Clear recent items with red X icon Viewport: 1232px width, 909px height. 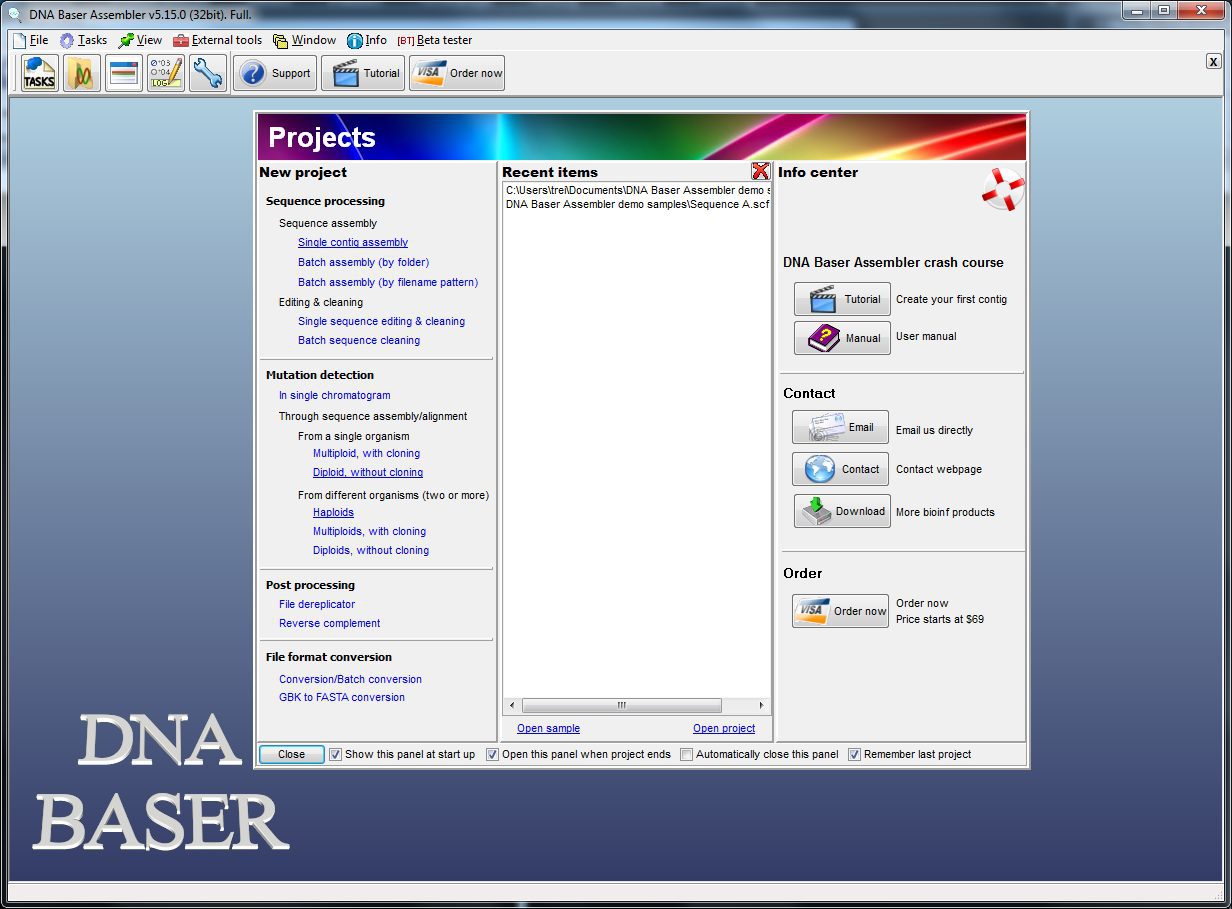coord(761,171)
